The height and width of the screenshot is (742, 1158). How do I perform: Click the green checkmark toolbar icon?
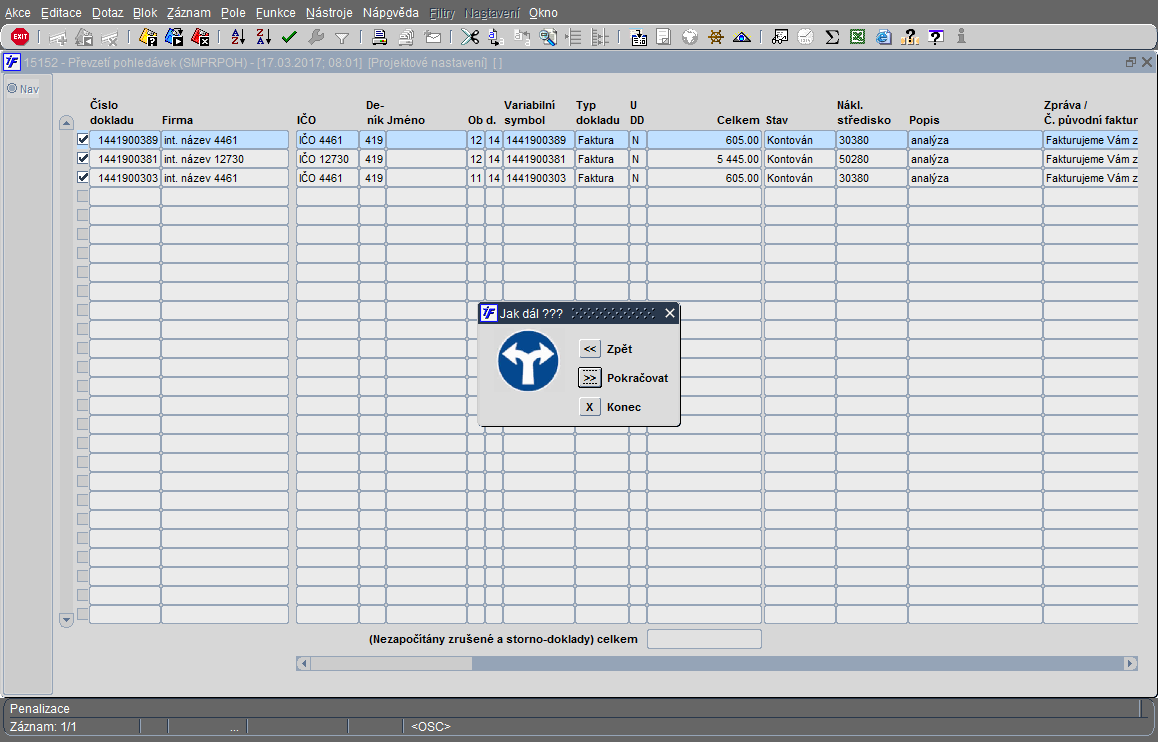(290, 36)
